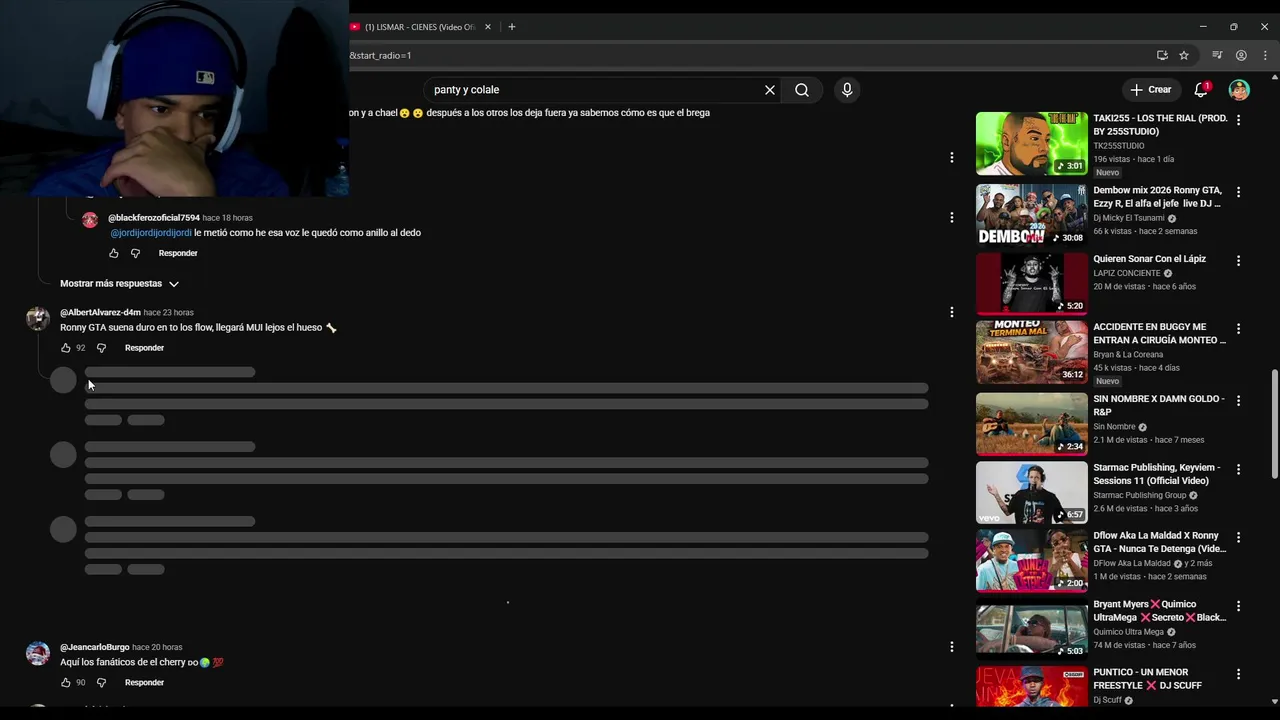Open options for Starmac Publishing Sessions 11 video
Viewport: 1280px width, 720px height.
point(1238,469)
